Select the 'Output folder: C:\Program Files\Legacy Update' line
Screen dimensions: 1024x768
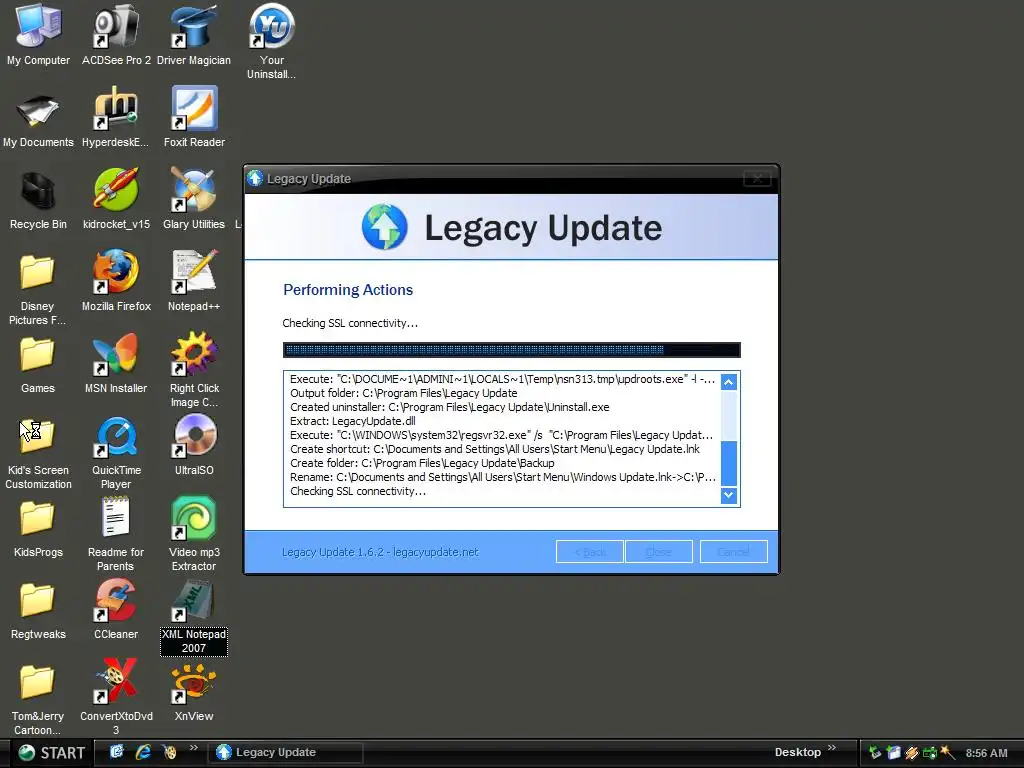click(404, 393)
